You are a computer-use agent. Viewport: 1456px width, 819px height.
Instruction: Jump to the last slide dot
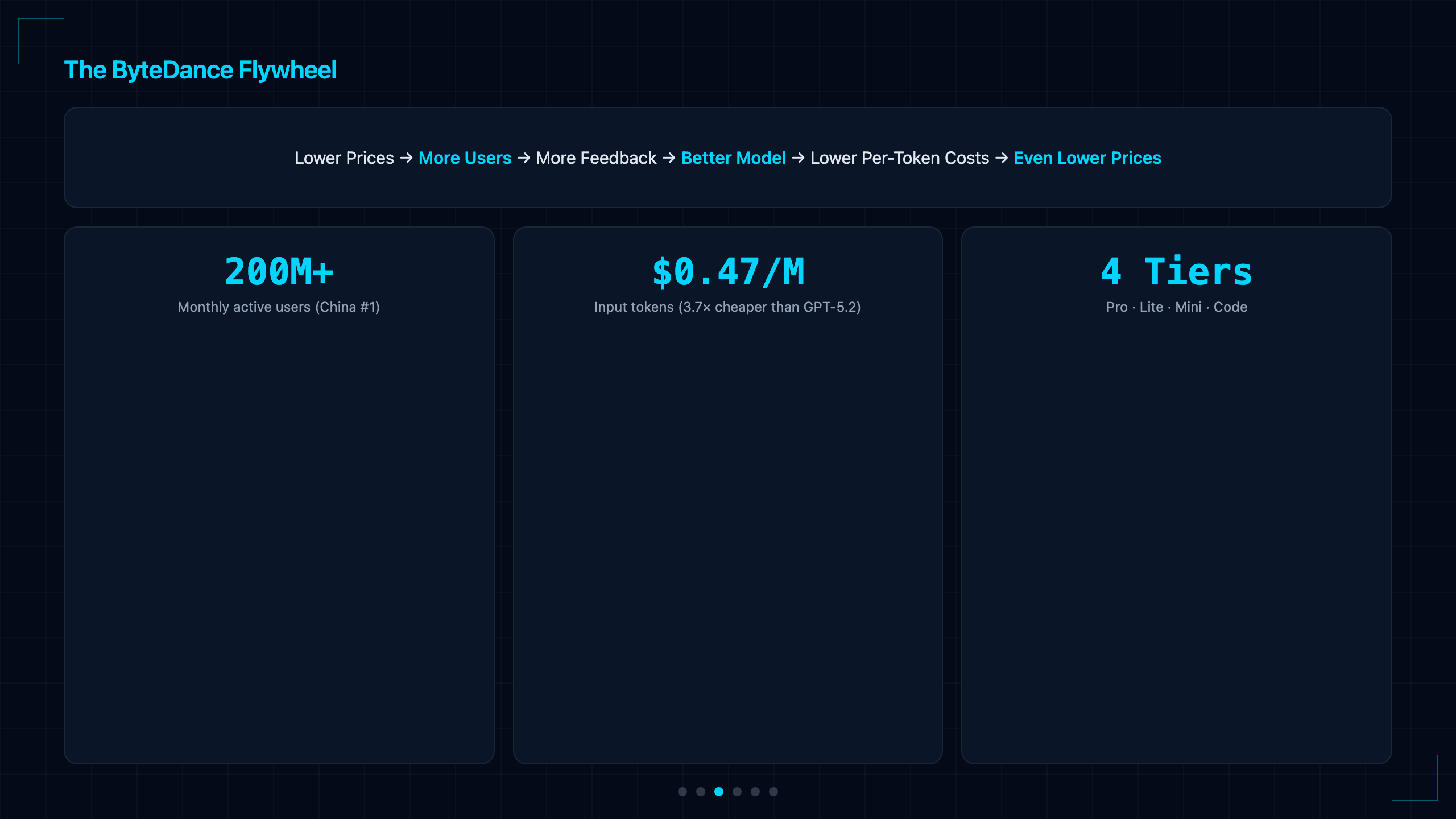click(x=773, y=792)
